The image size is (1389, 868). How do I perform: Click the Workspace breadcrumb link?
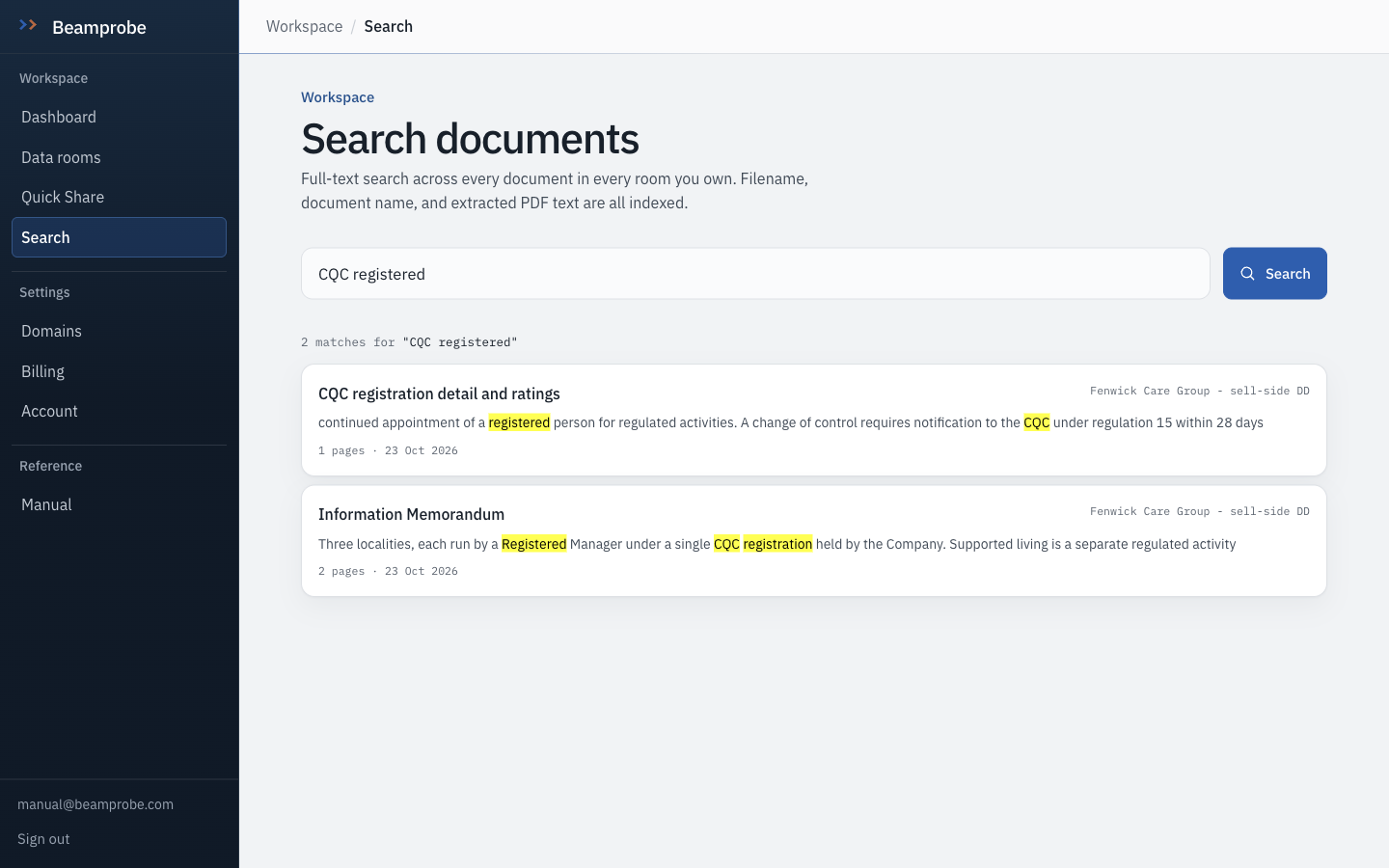pyautogui.click(x=304, y=26)
